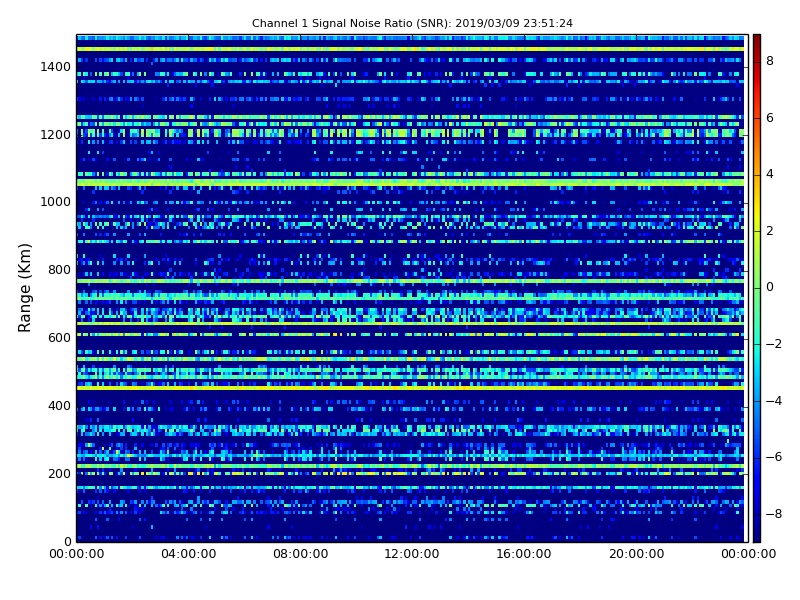Click the bright yellow band near 450 km range
This screenshot has height=600, width=800.
click(410, 388)
